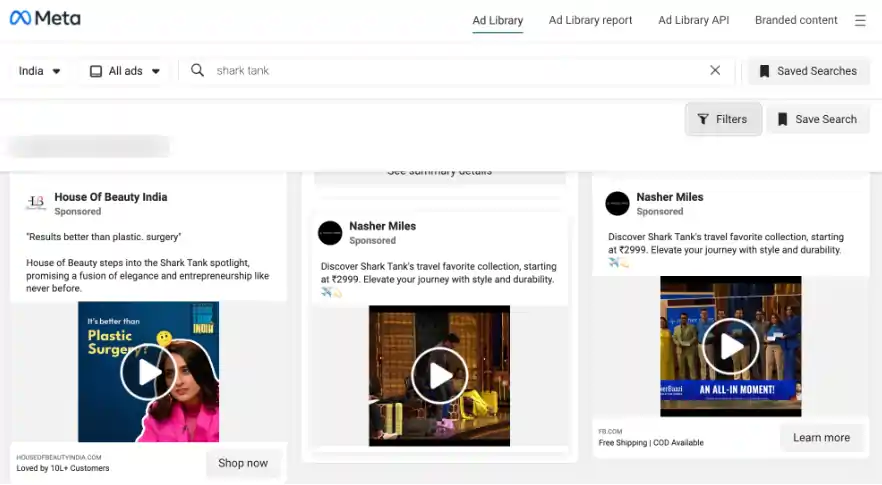882x485 pixels.
Task: Clear the search with X icon
Action: [x=715, y=70]
